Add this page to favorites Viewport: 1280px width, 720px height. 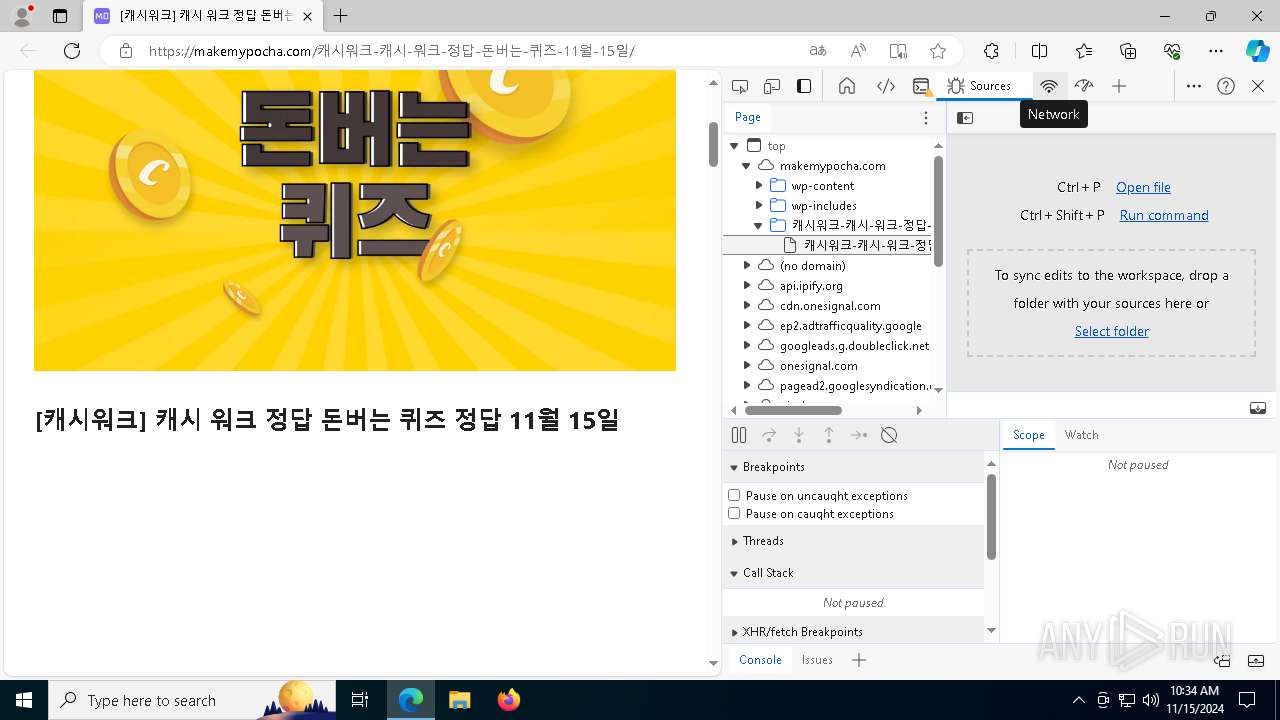(x=937, y=51)
